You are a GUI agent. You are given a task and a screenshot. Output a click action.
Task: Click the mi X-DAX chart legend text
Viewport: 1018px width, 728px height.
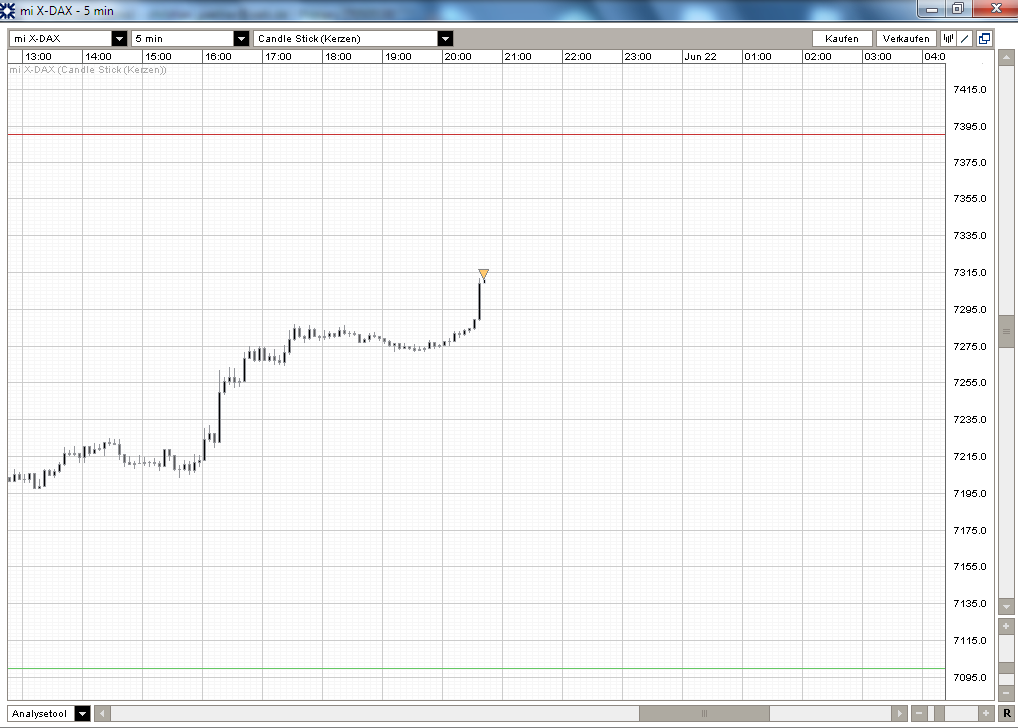tap(88, 69)
